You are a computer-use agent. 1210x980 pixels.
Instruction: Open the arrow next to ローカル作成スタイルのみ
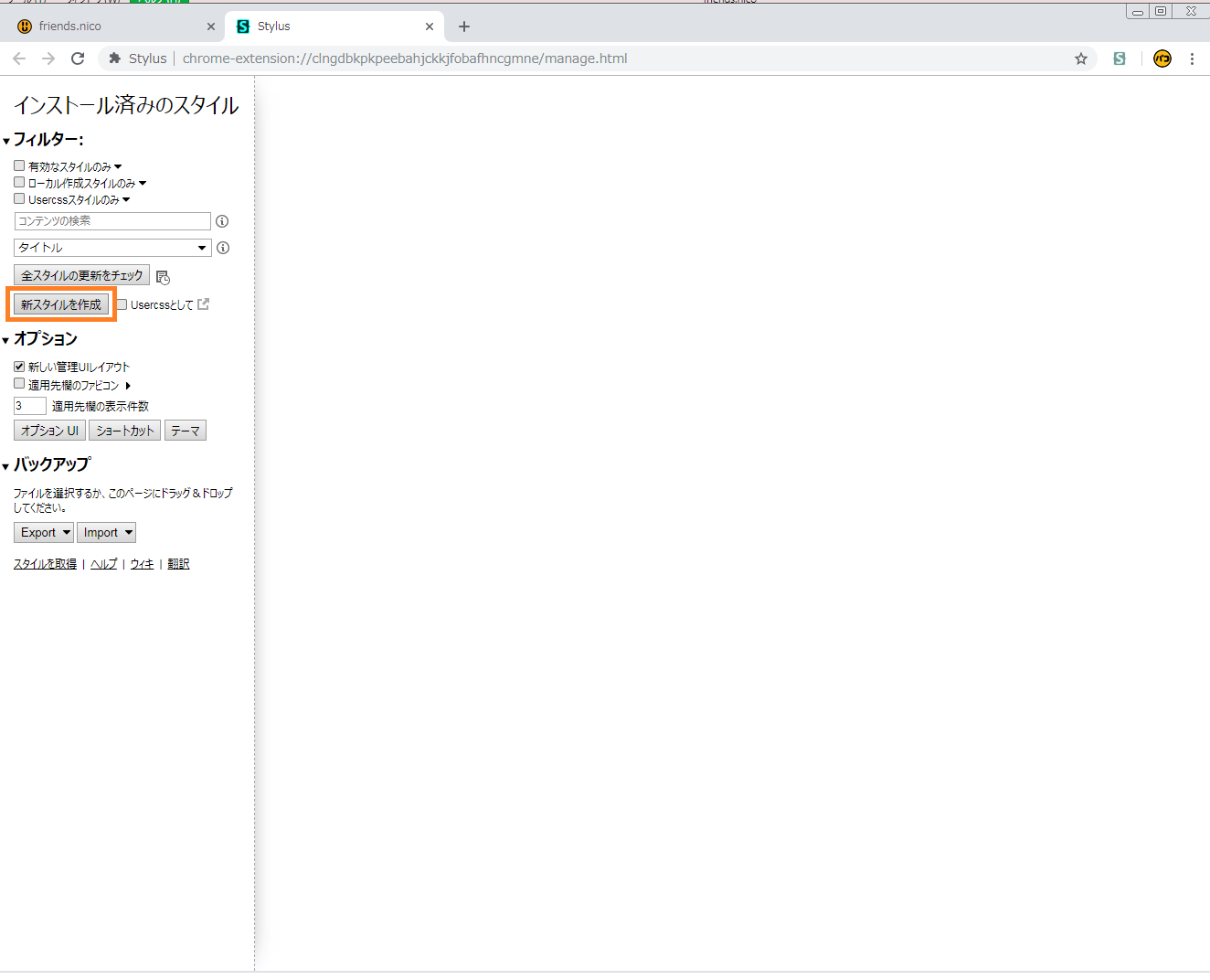[x=143, y=183]
